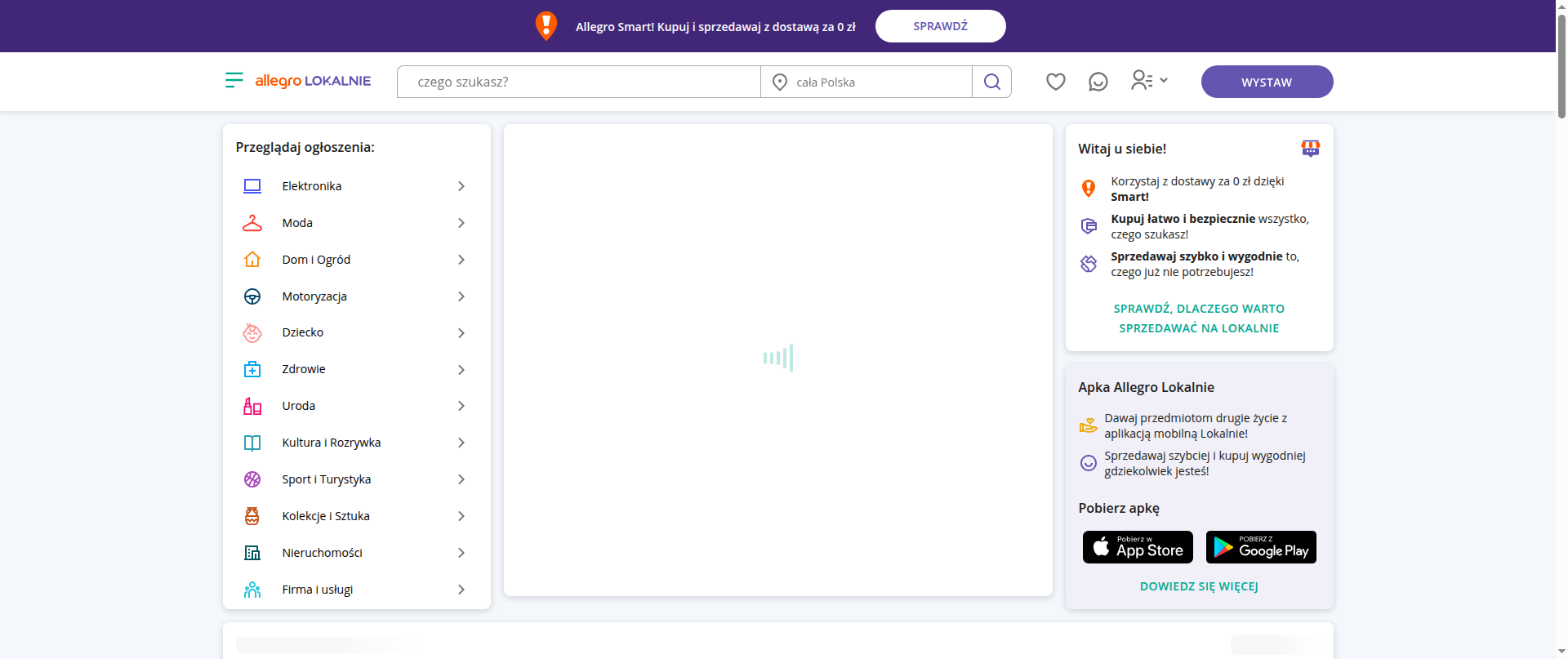Viewport: 1568px width, 659px height.
Task: Click the SPRAWDŹ banner button
Action: 941,26
